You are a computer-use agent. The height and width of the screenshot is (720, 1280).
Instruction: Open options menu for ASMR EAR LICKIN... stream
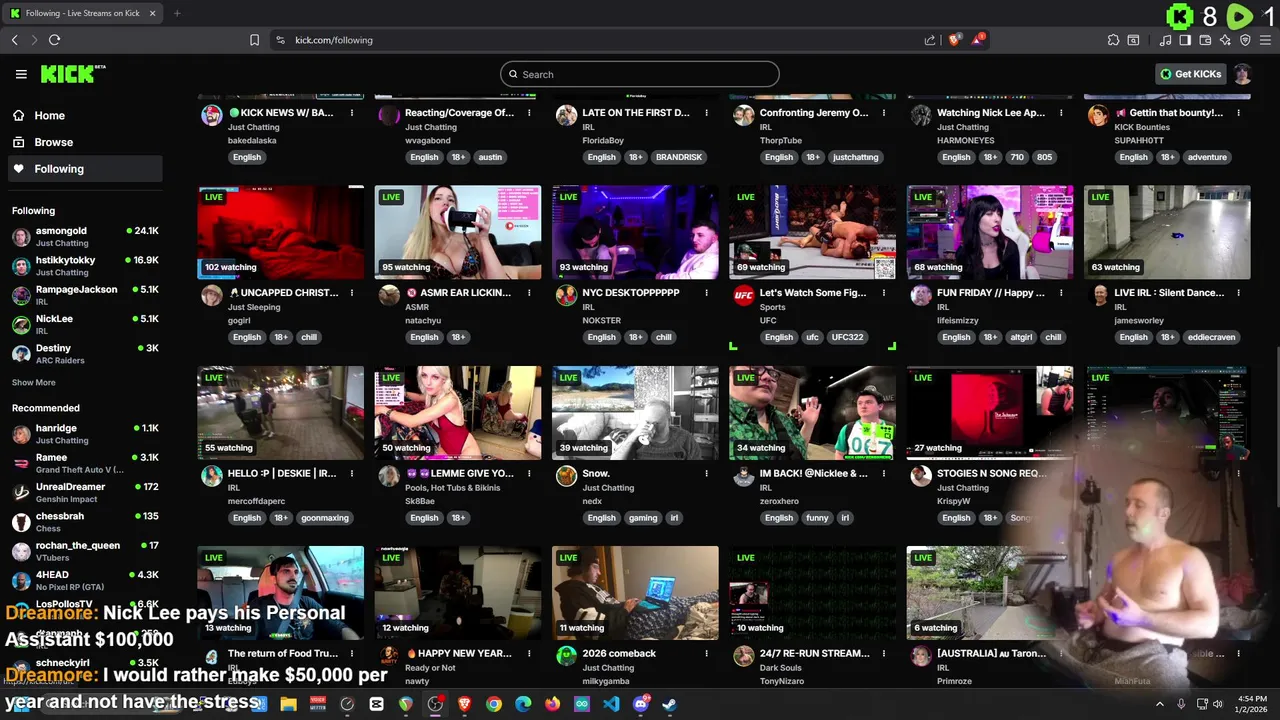(529, 293)
